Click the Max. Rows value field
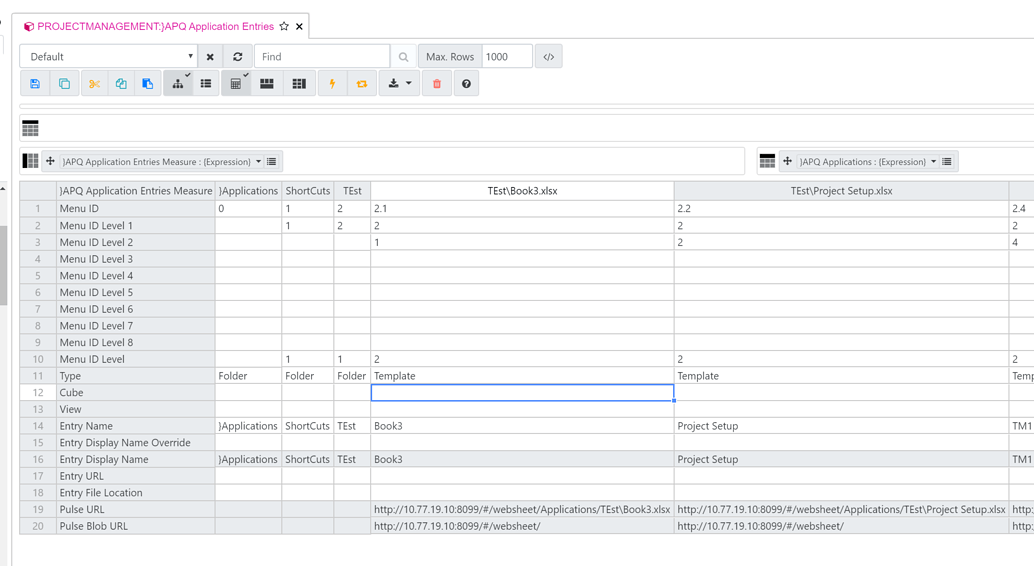Viewport: 1034px width, 566px height. pos(506,57)
